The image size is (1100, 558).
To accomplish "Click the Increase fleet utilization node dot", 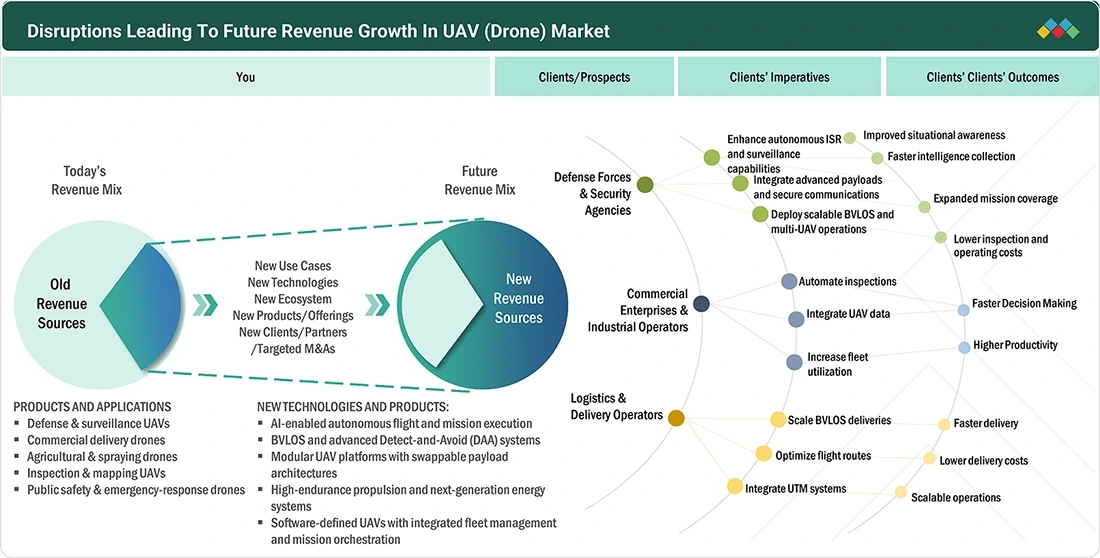I will [x=794, y=362].
